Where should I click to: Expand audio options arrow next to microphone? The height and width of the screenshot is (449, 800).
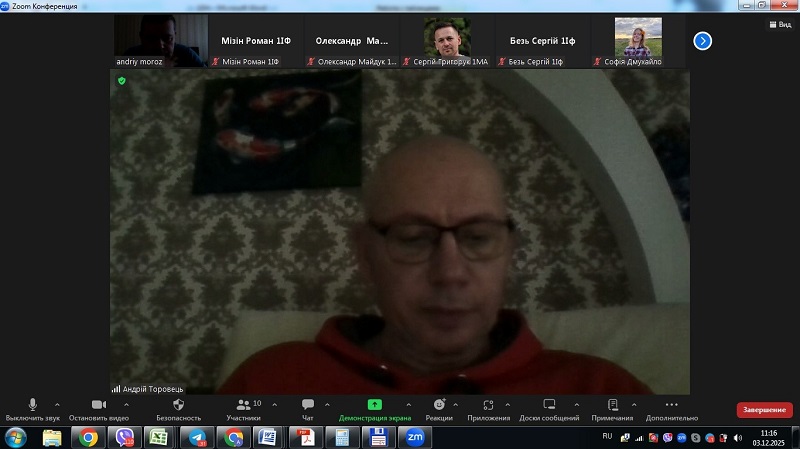[57, 405]
